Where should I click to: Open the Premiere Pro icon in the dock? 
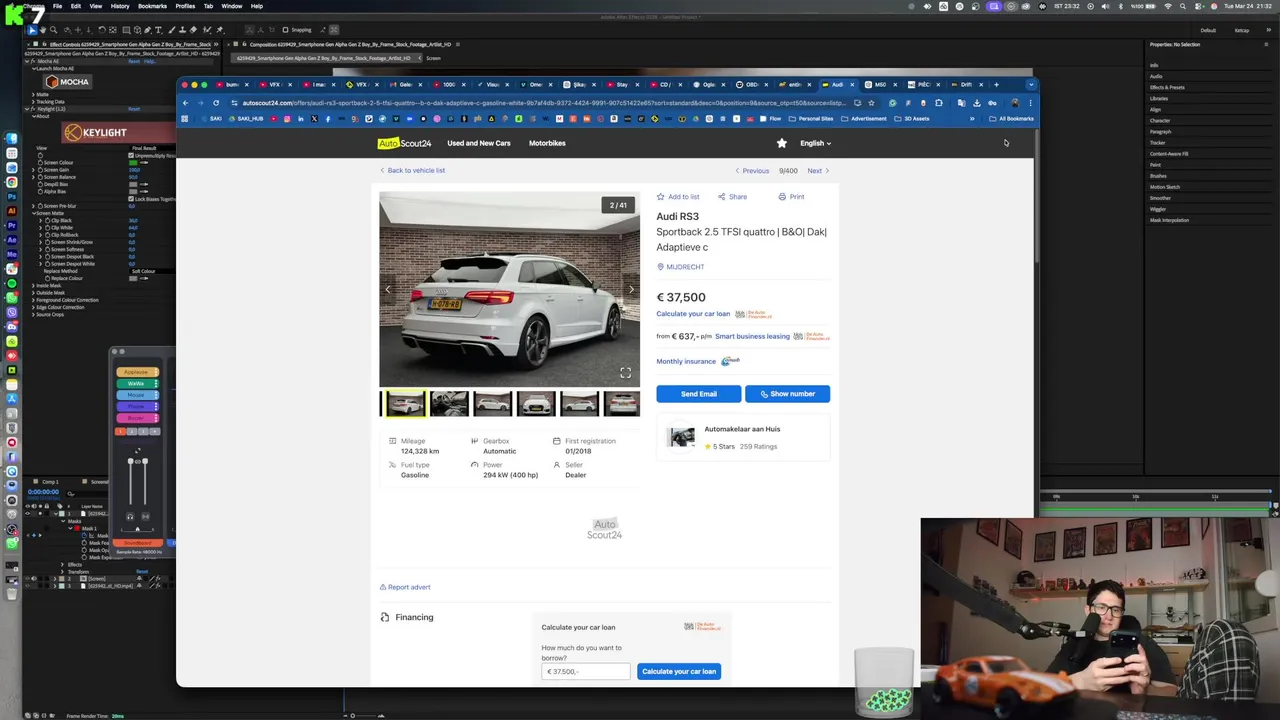(x=12, y=226)
